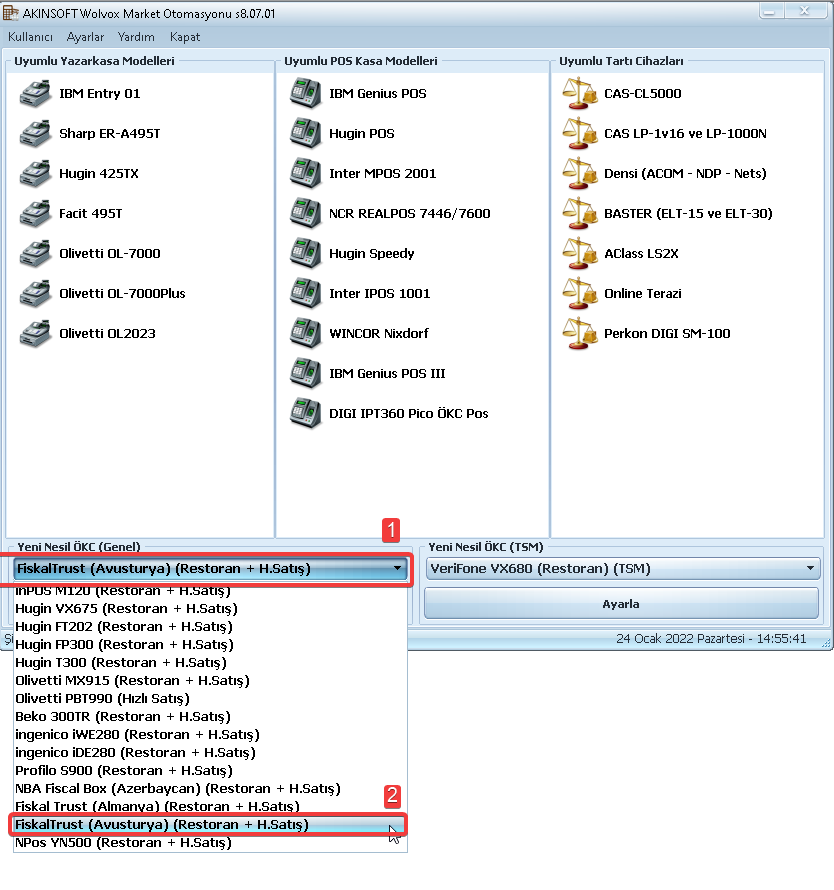This screenshot has width=834, height=890.
Task: Open the Kullanıcı menu
Action: pyautogui.click(x=31, y=37)
